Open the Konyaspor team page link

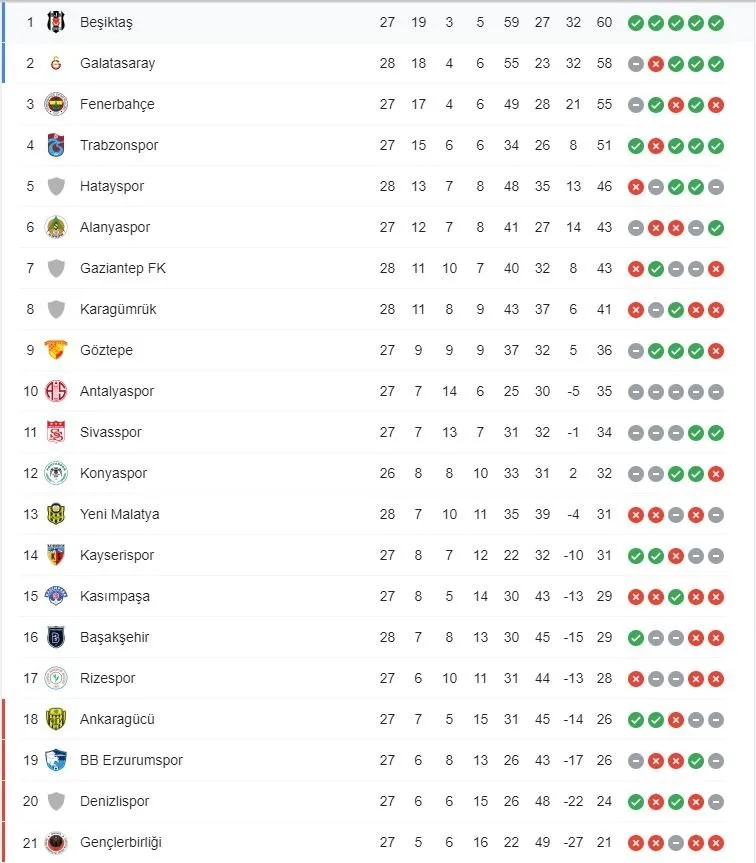(113, 473)
